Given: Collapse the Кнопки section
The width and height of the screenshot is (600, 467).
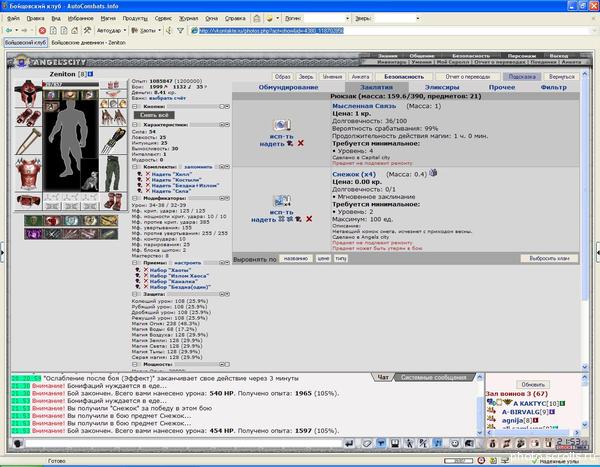Looking at the screenshot, I should pyautogui.click(x=135, y=106).
